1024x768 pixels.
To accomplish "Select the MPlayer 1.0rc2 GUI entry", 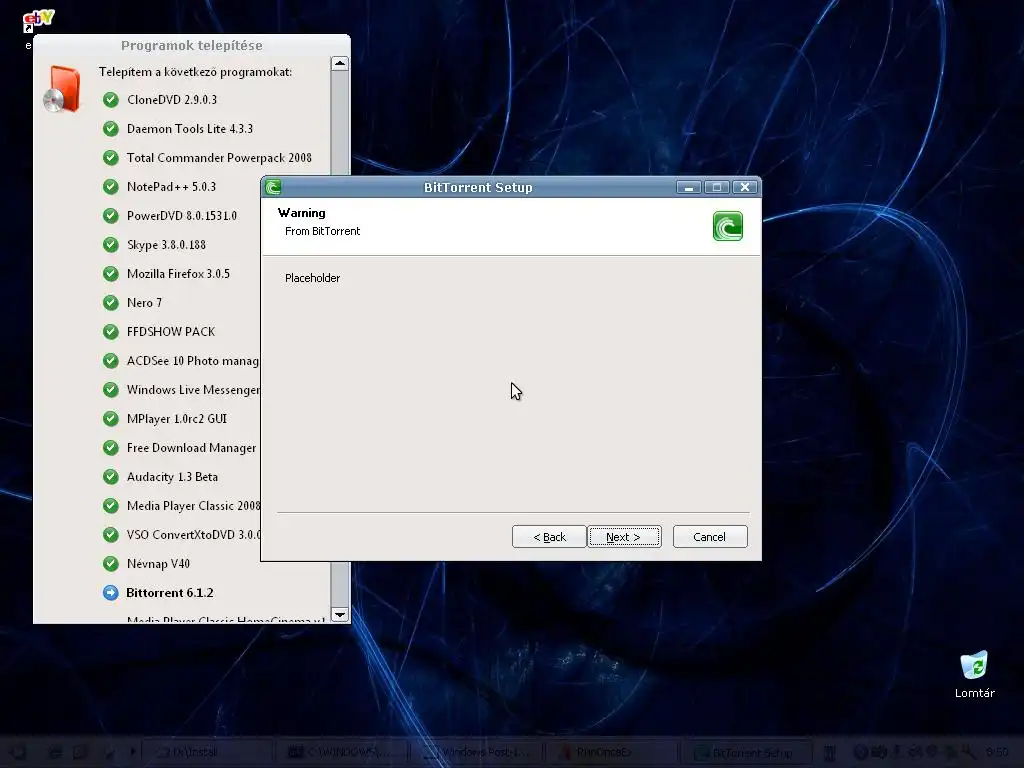I will point(177,419).
